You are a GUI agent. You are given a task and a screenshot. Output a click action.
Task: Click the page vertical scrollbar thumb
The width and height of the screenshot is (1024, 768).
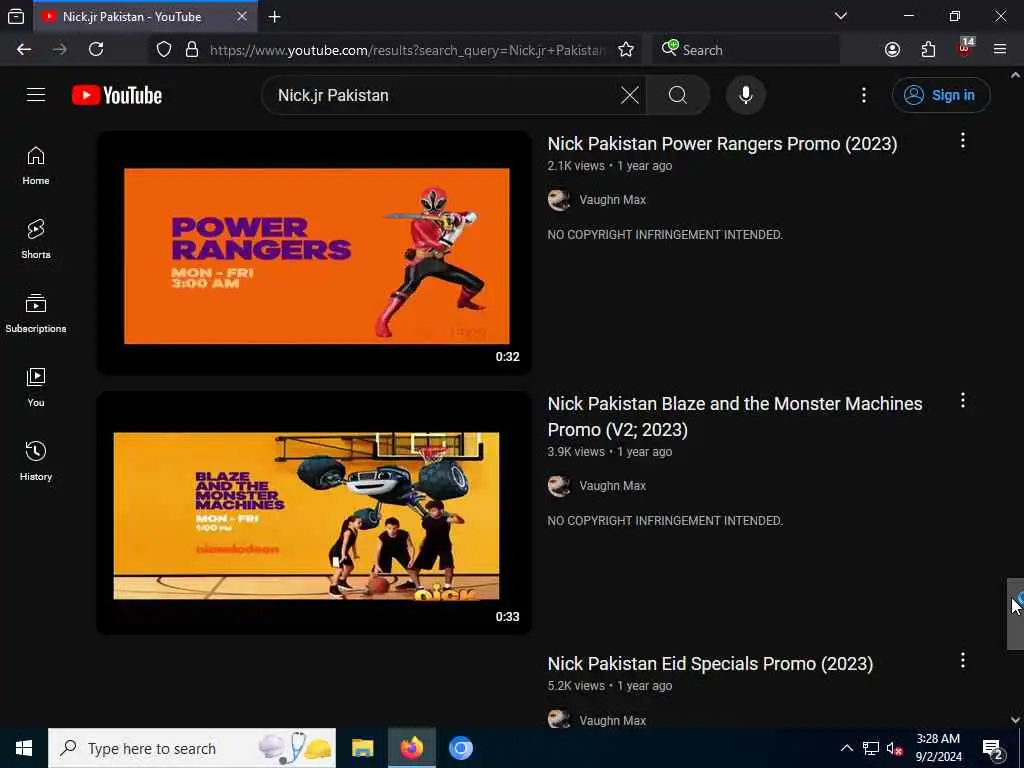1015,614
